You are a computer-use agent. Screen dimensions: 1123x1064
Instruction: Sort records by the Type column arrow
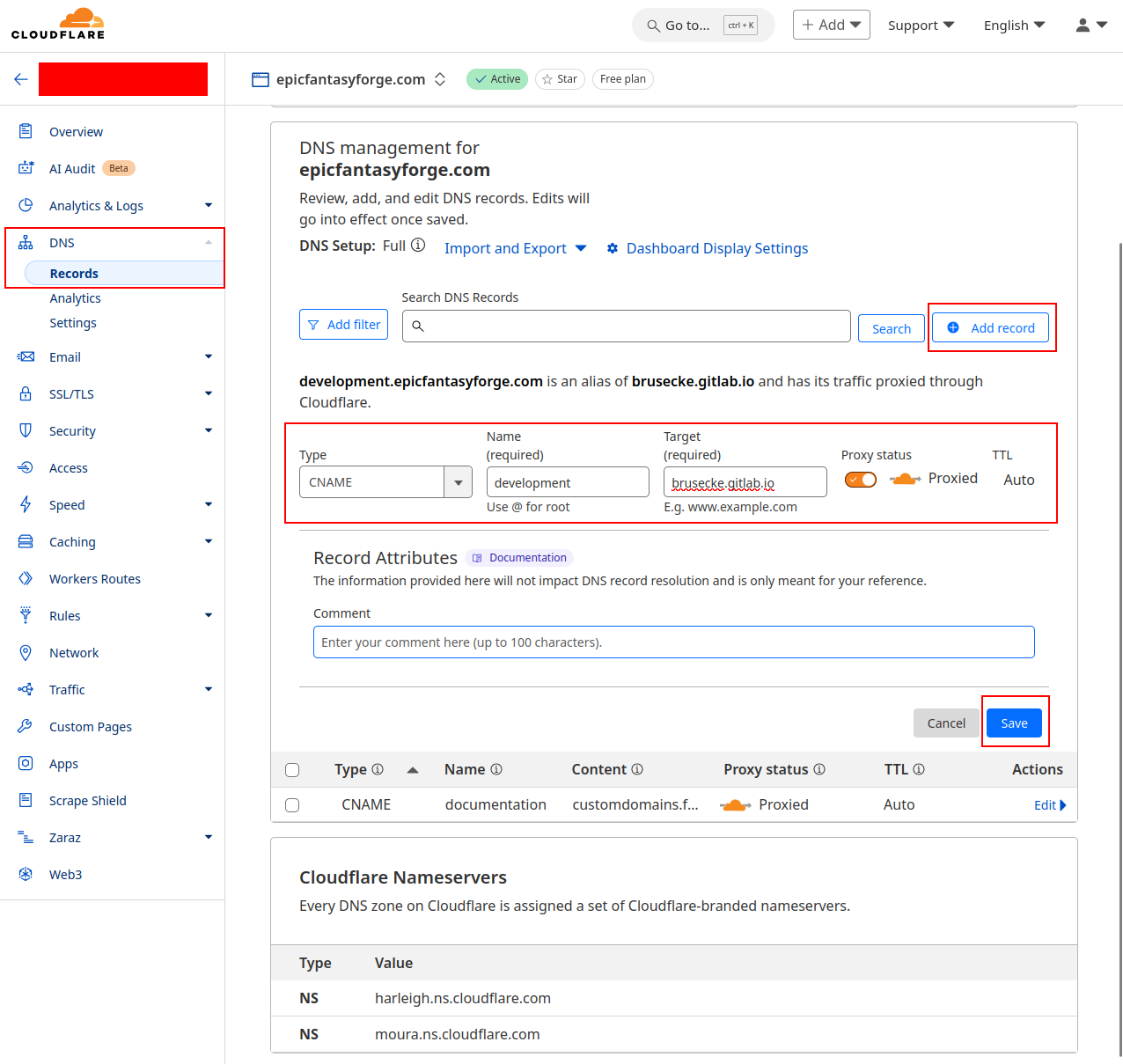coord(413,770)
